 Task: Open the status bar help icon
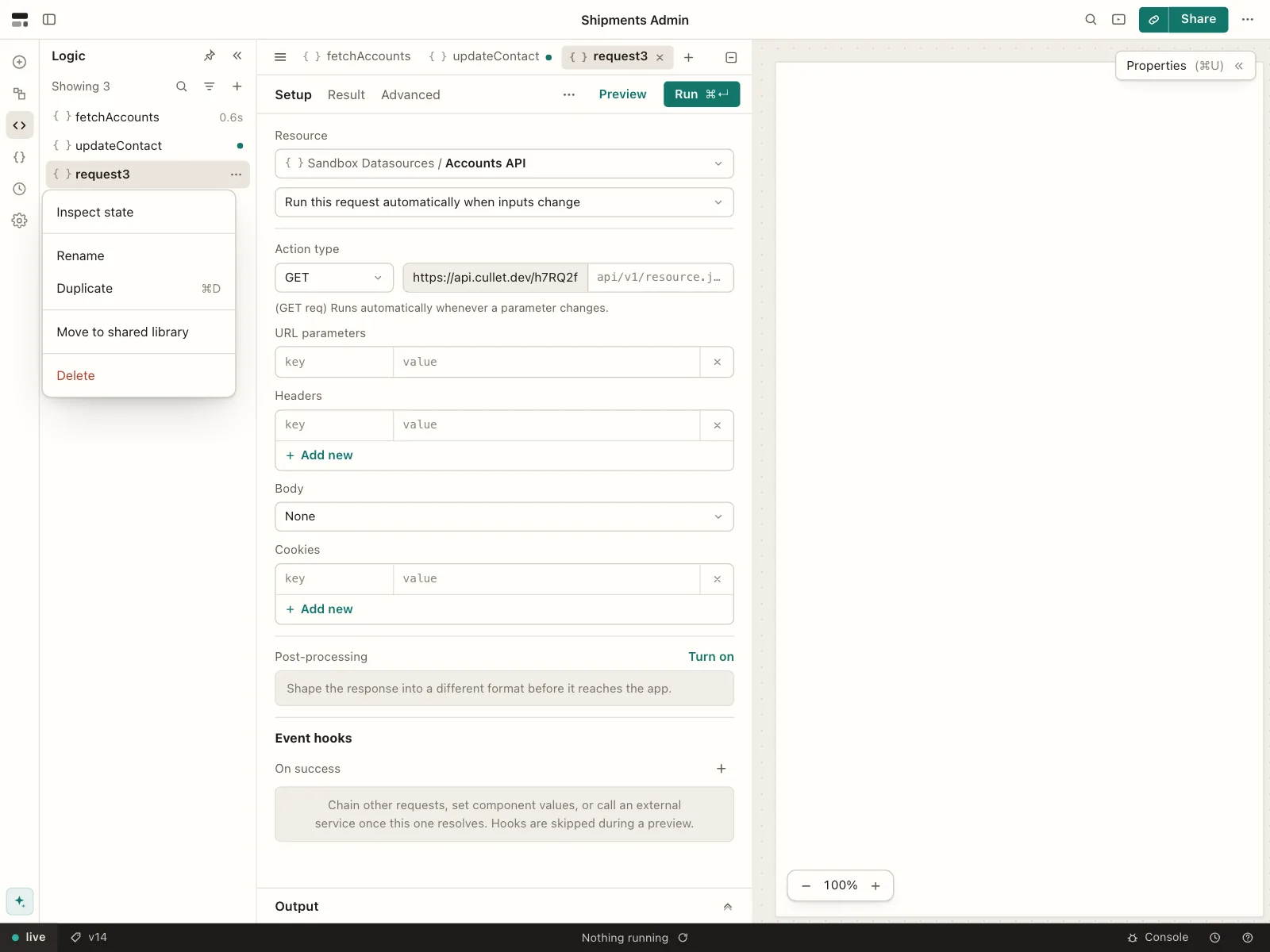click(1248, 938)
